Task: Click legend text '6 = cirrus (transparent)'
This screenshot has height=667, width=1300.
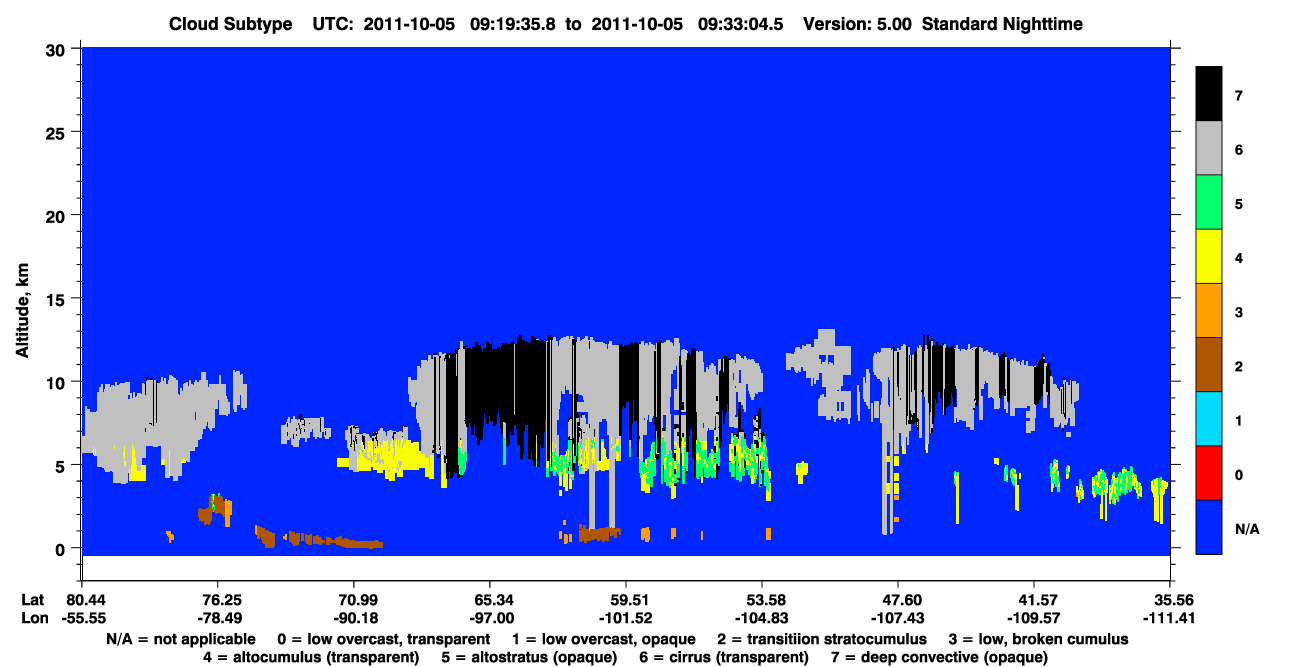Action: tap(722, 657)
